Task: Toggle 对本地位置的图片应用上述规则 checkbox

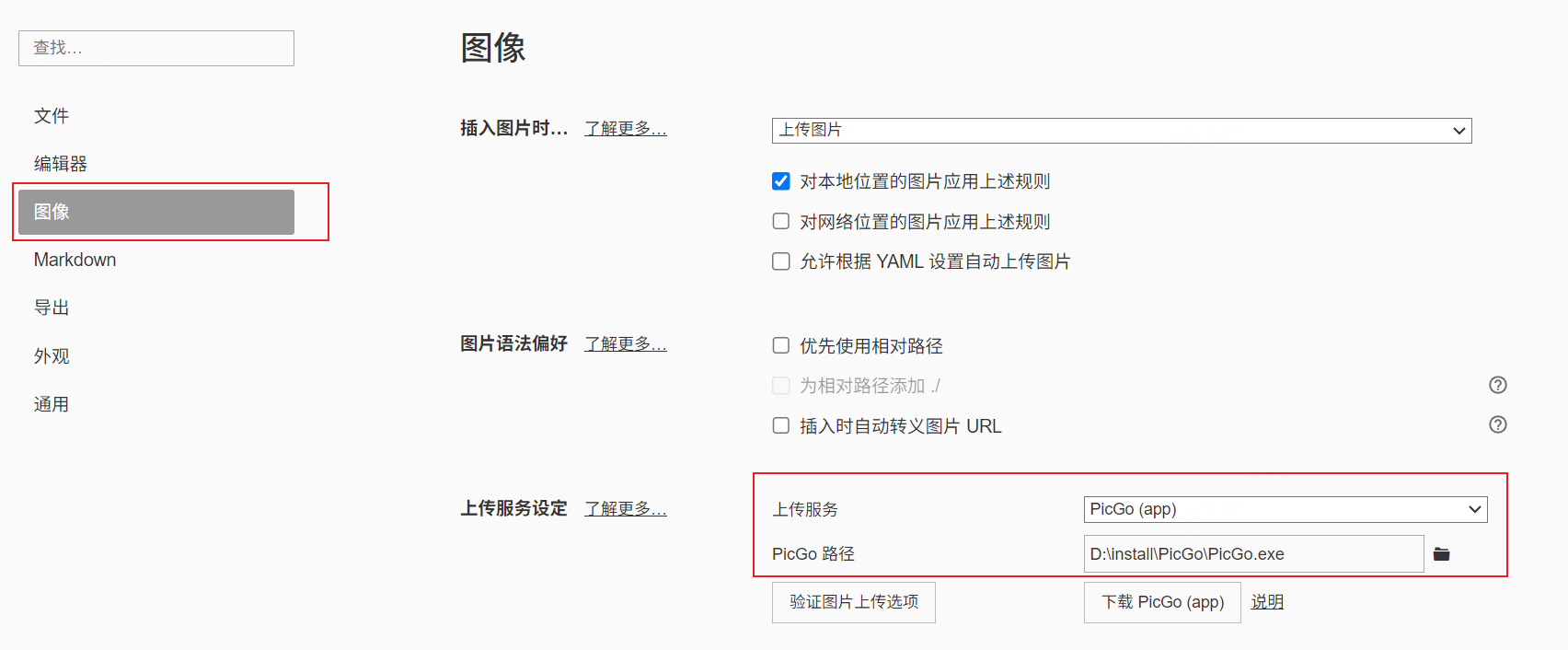Action: (x=781, y=181)
